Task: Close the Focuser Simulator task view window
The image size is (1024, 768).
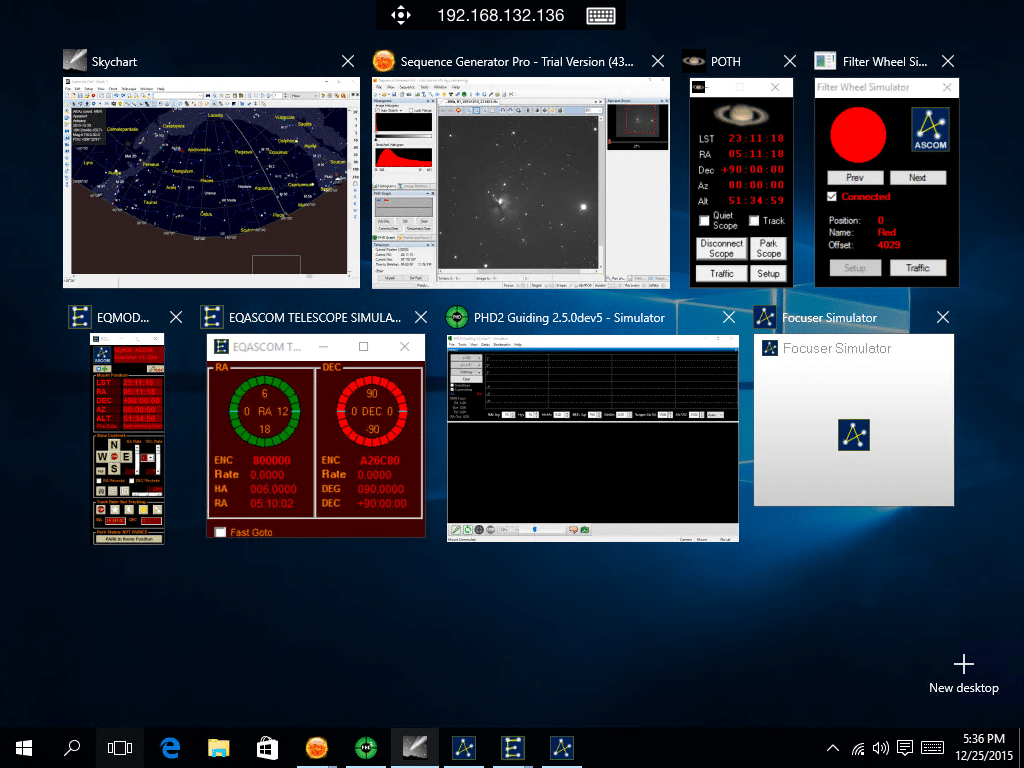Action: coord(942,317)
